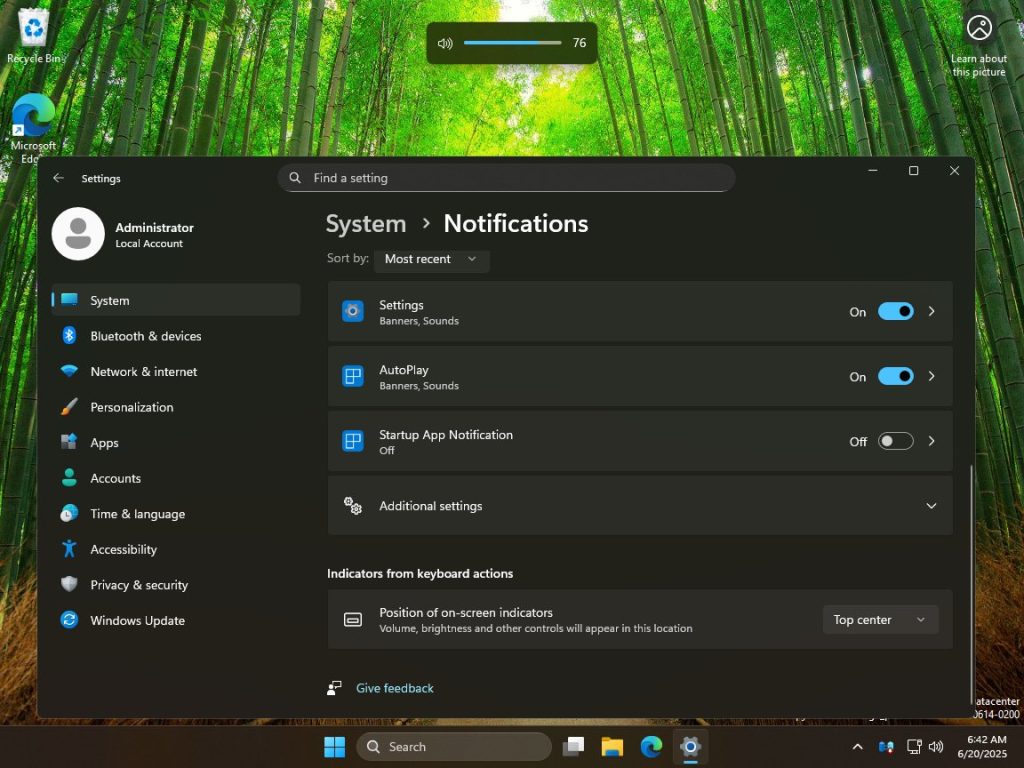Select Time & language from the sidebar
The width and height of the screenshot is (1024, 768).
coord(135,513)
